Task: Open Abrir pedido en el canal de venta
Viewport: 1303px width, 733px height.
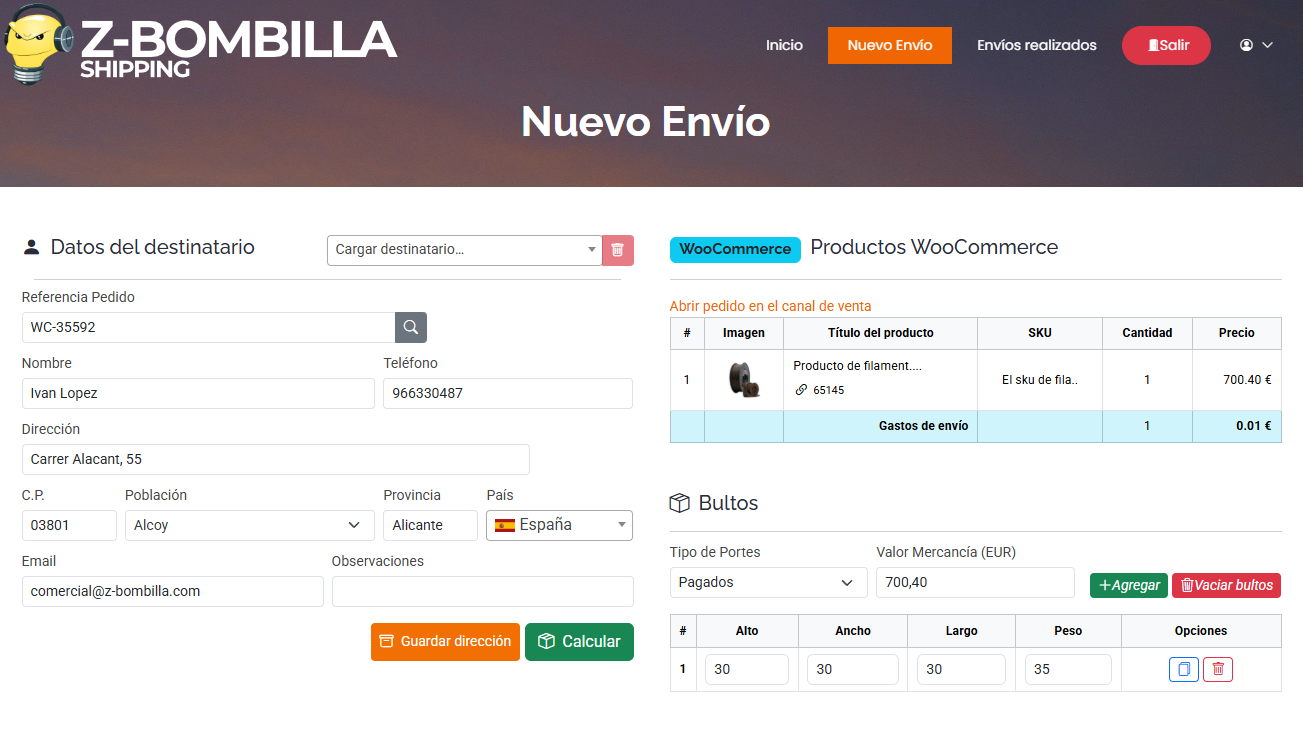Action: coord(770,306)
